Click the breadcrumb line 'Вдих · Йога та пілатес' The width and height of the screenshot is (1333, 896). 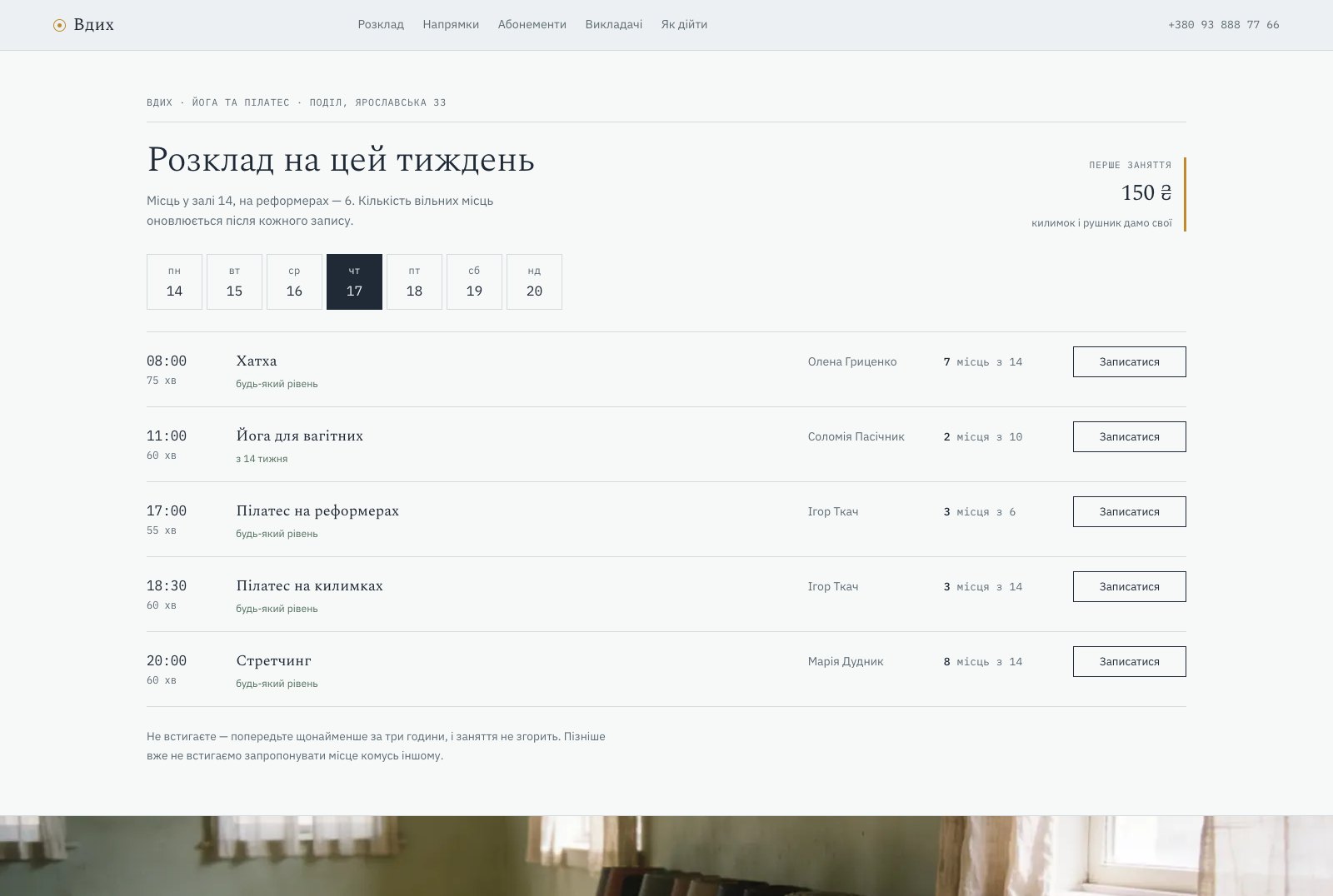(218, 102)
